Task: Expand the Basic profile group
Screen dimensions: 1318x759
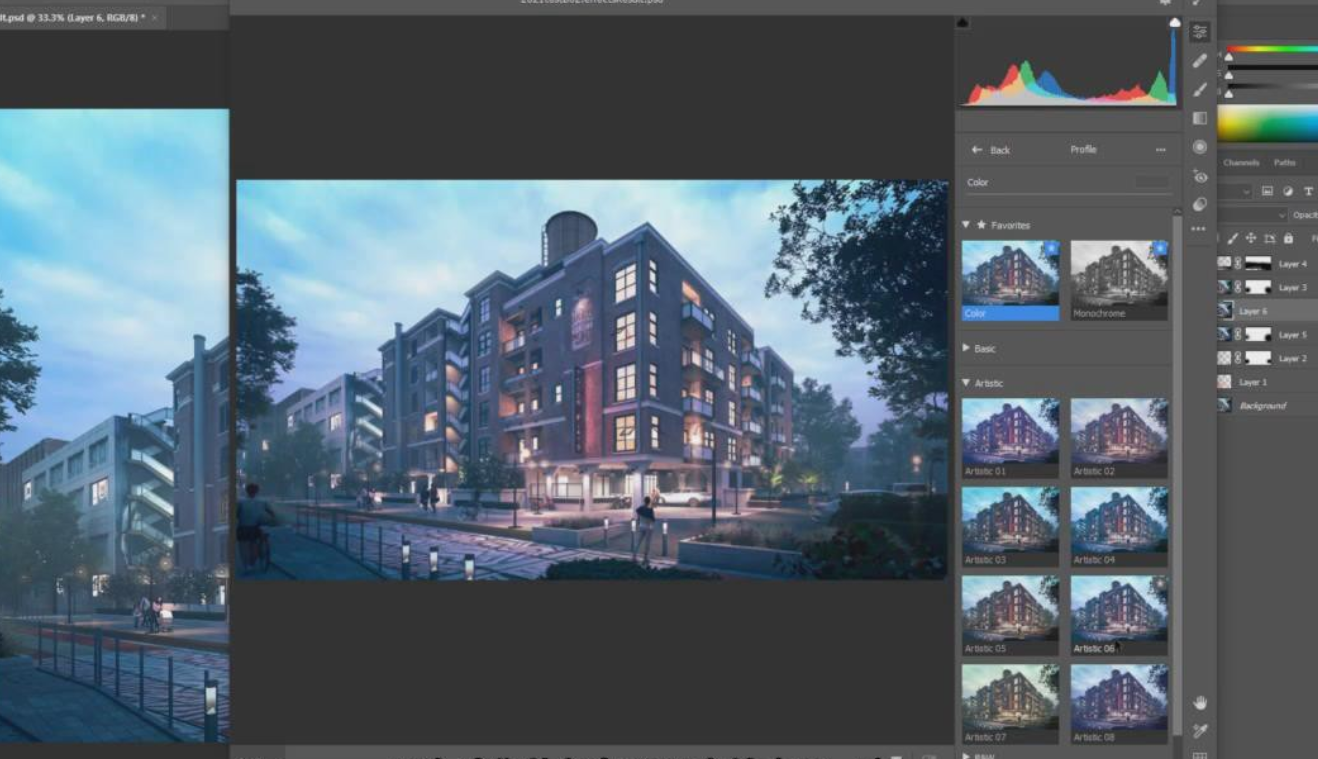Action: pyautogui.click(x=966, y=349)
